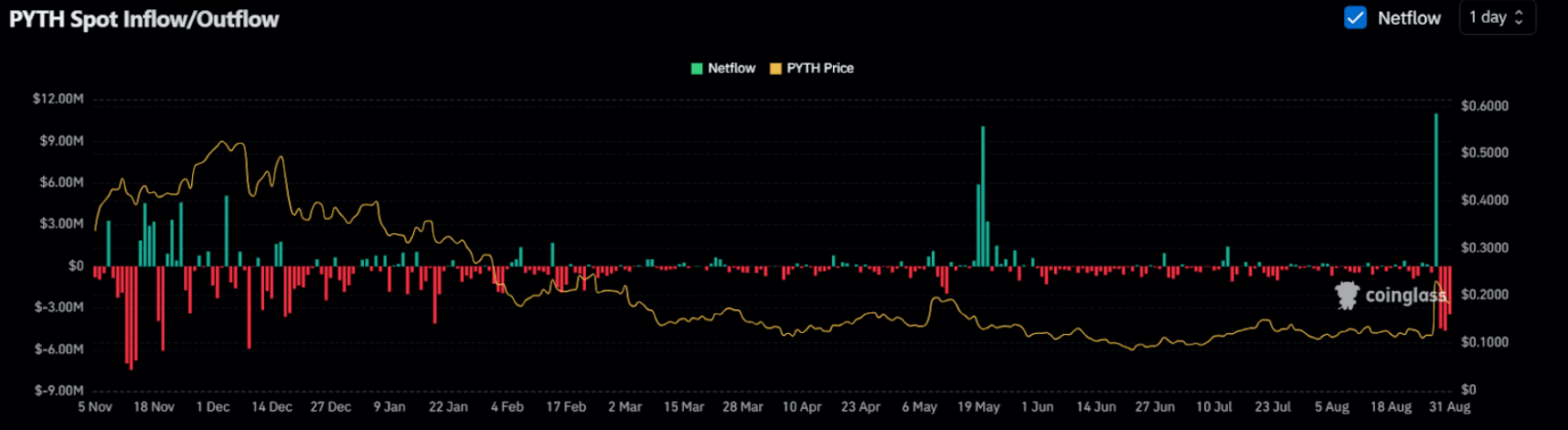Click the 22 Jan date label
Image resolution: width=1568 pixels, height=430 pixels.
pyautogui.click(x=448, y=407)
